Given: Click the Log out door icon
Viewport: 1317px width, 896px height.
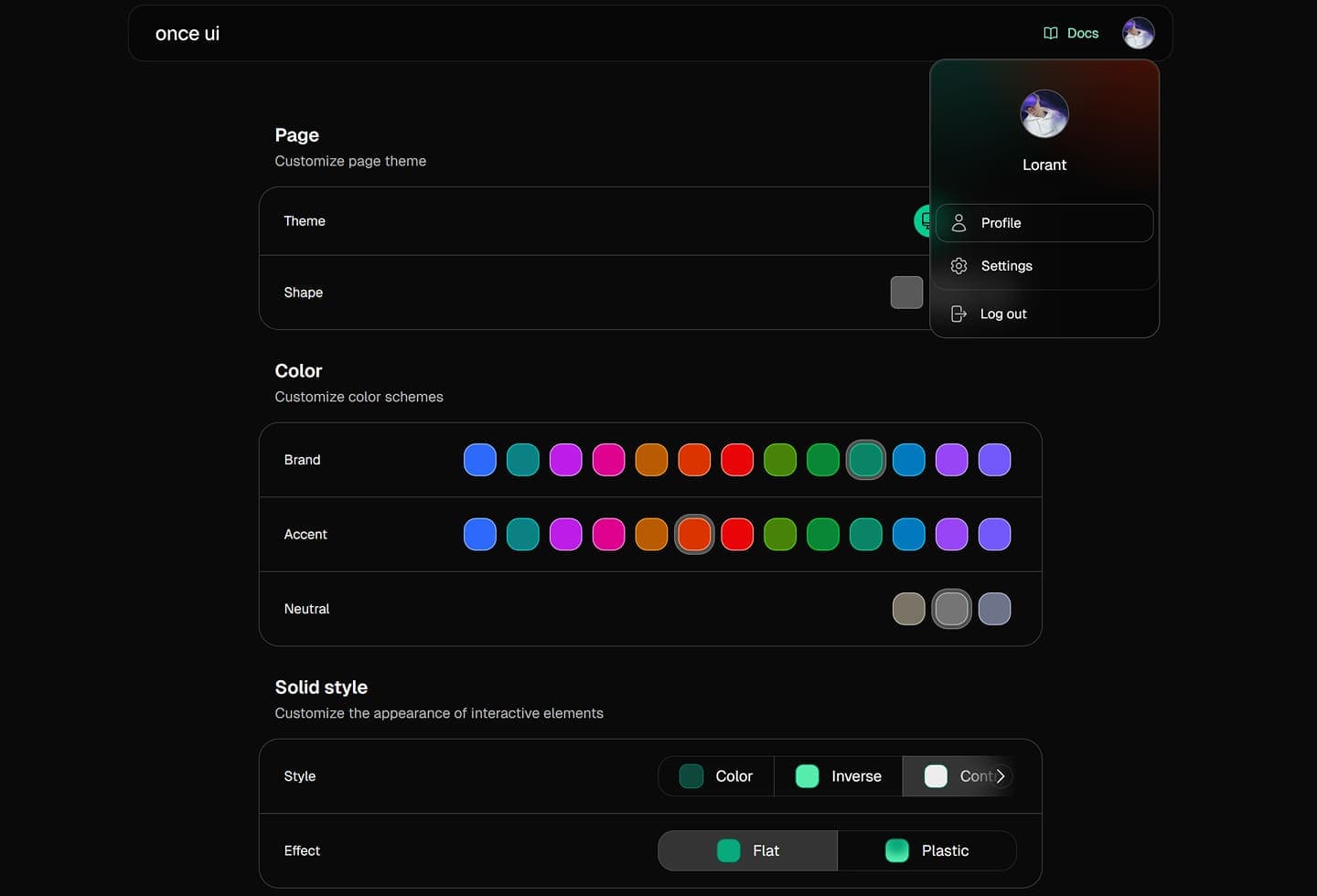Looking at the screenshot, I should tap(958, 314).
